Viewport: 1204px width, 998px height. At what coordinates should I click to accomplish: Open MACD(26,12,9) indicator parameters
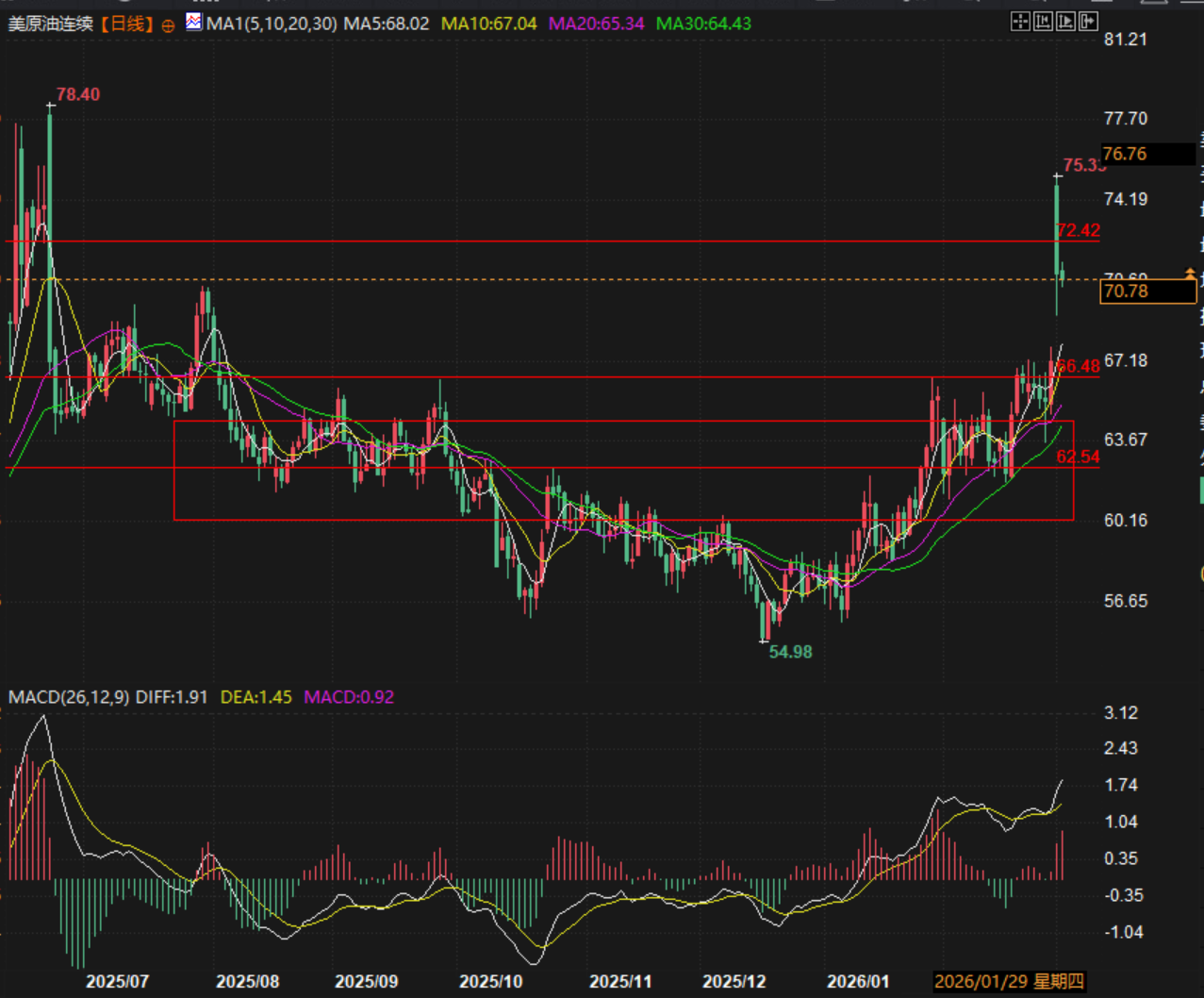click(69, 697)
